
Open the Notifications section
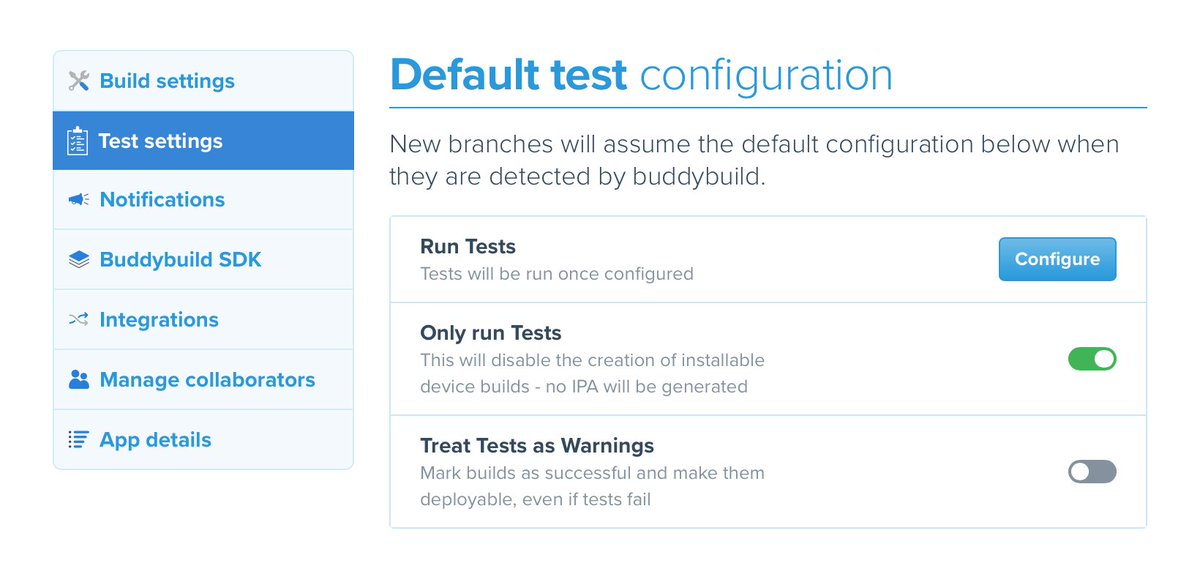tap(203, 200)
